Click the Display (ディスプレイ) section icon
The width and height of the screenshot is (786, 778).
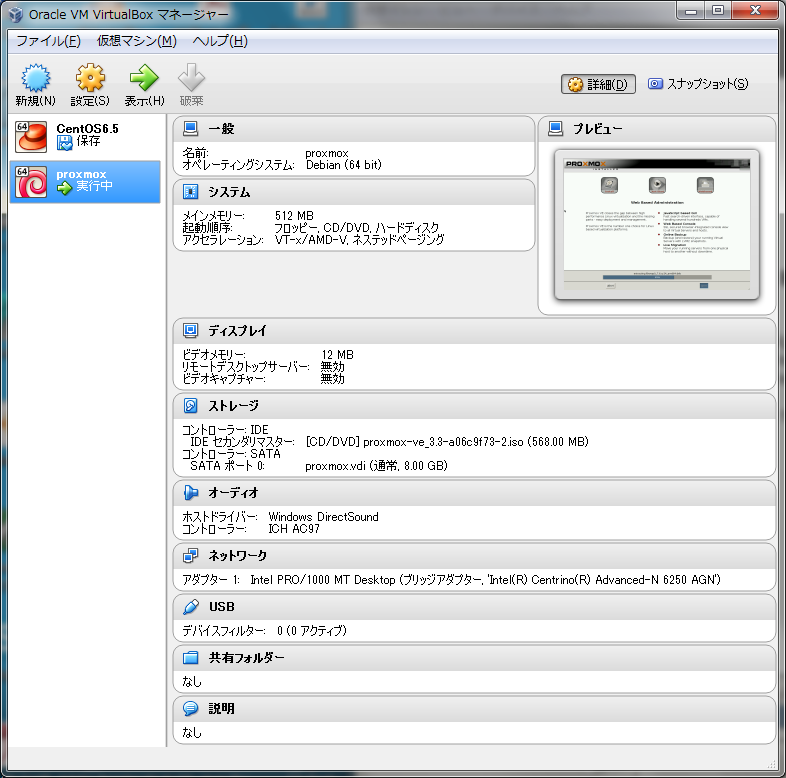click(x=190, y=330)
